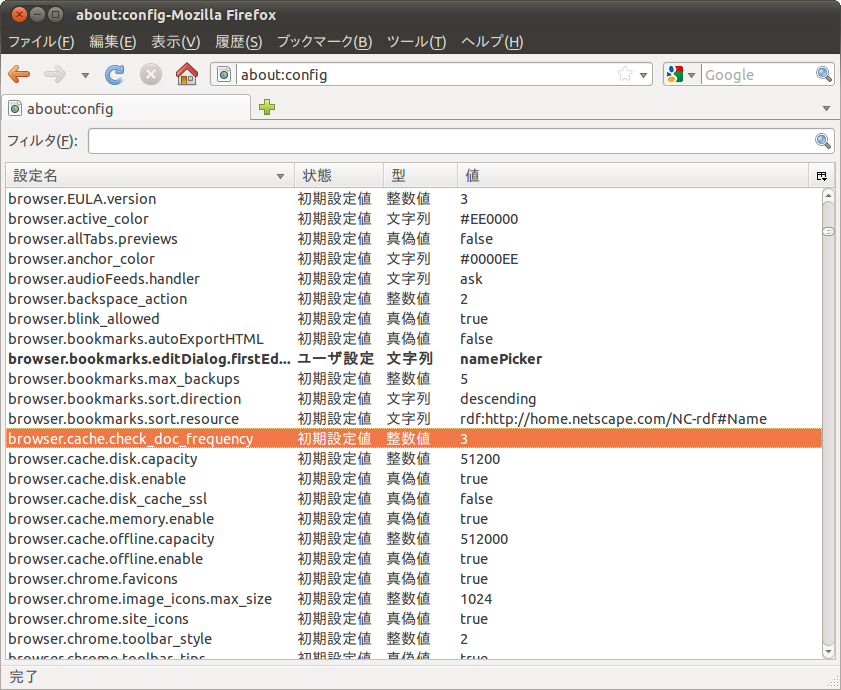Screen dimensions: 841x690
Task: Open the ヘルプ(H) menu
Action: tap(492, 42)
